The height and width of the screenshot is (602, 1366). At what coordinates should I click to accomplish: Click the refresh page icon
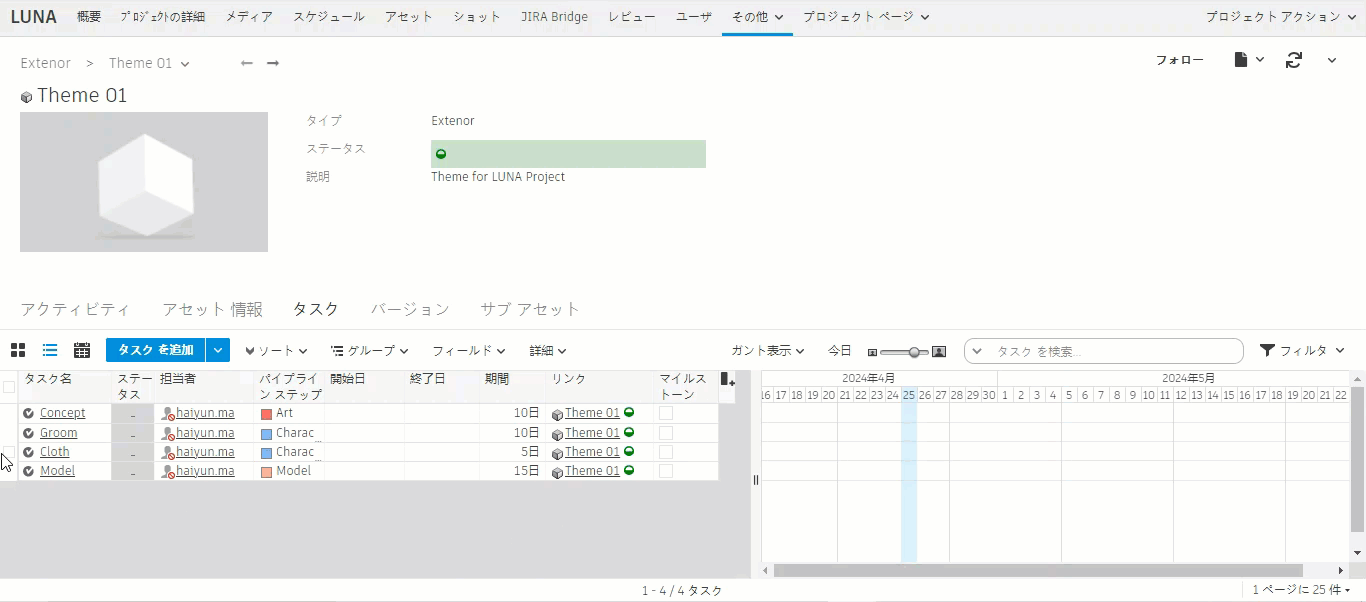[1294, 60]
